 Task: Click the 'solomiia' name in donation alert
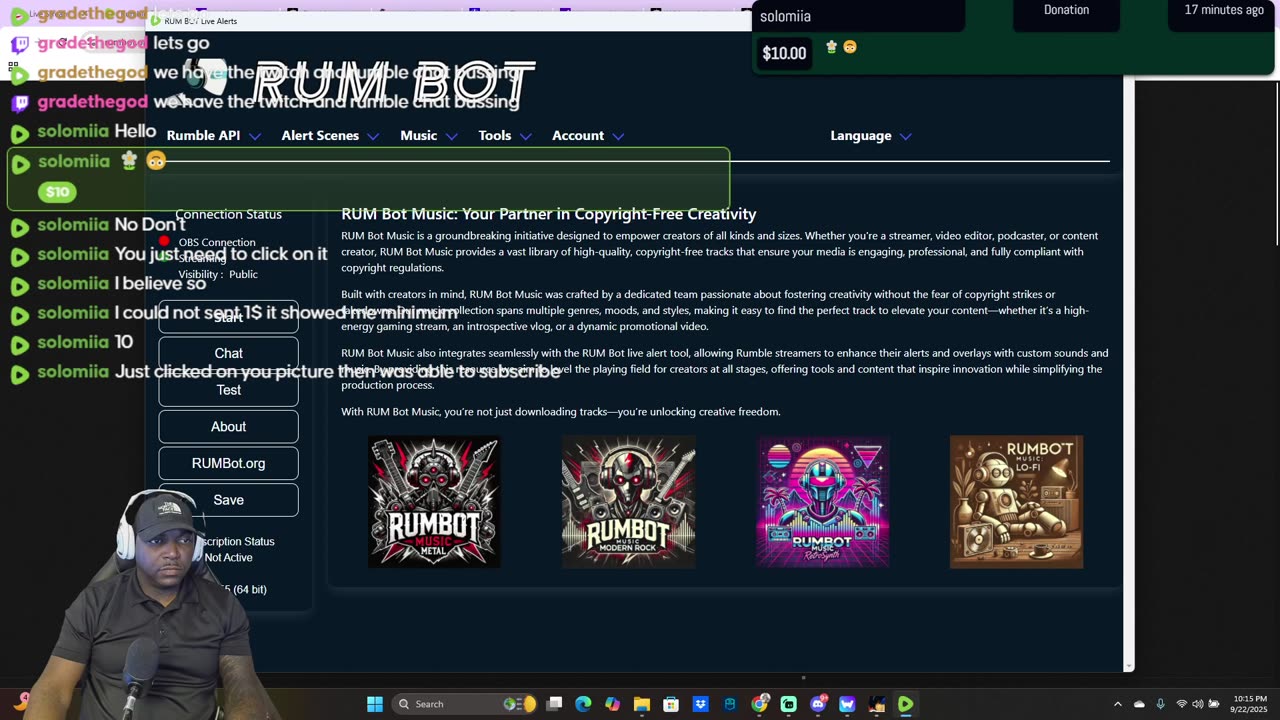785,16
